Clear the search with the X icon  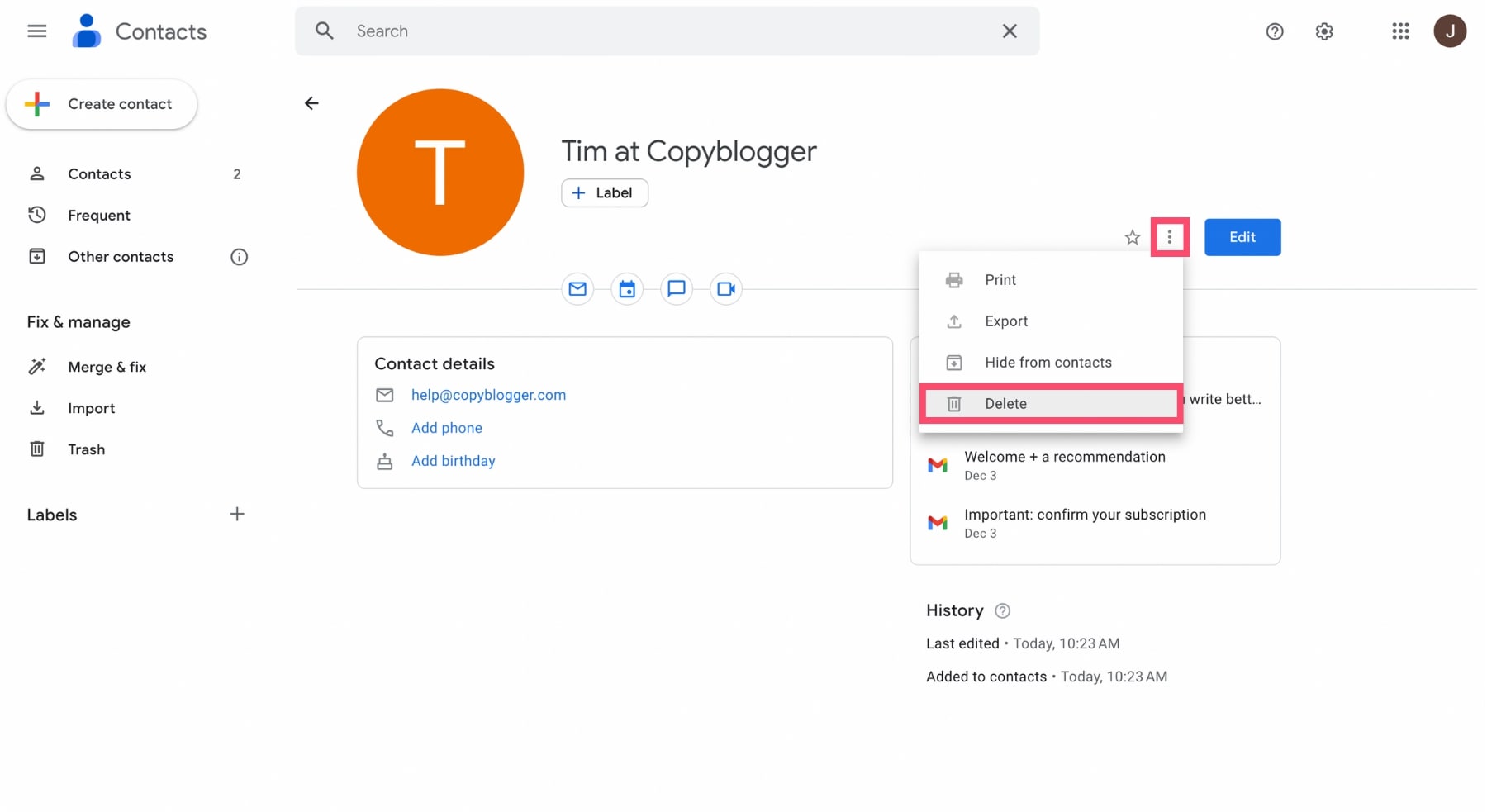pyautogui.click(x=1010, y=31)
